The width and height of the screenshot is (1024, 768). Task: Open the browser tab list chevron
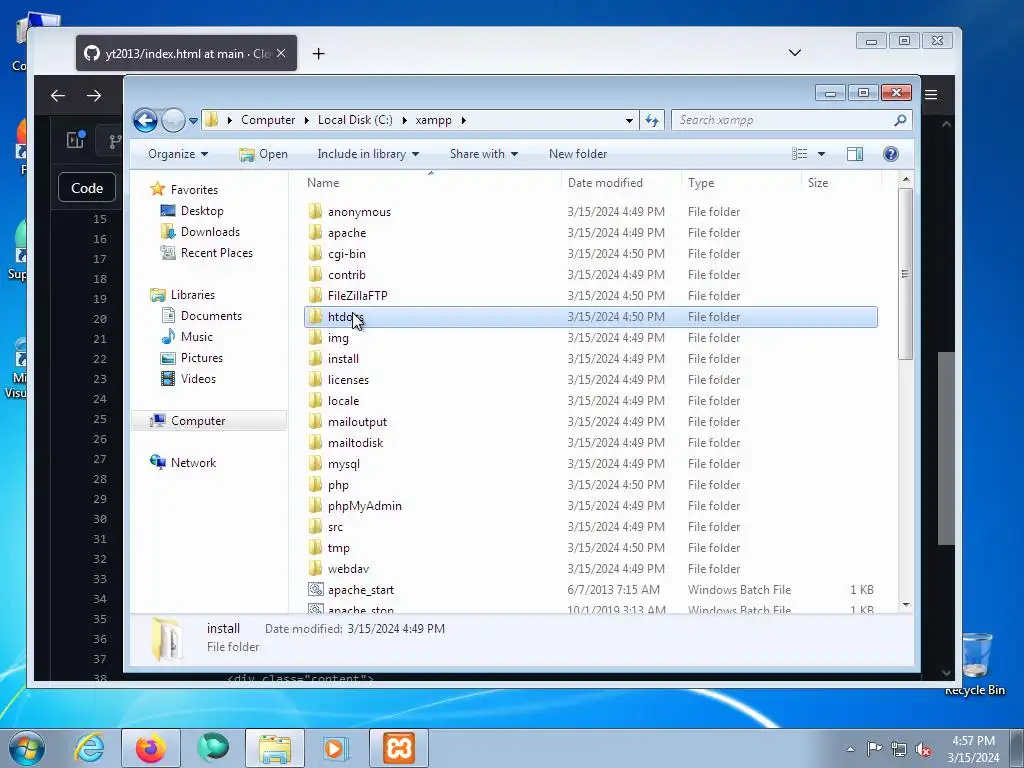click(795, 53)
